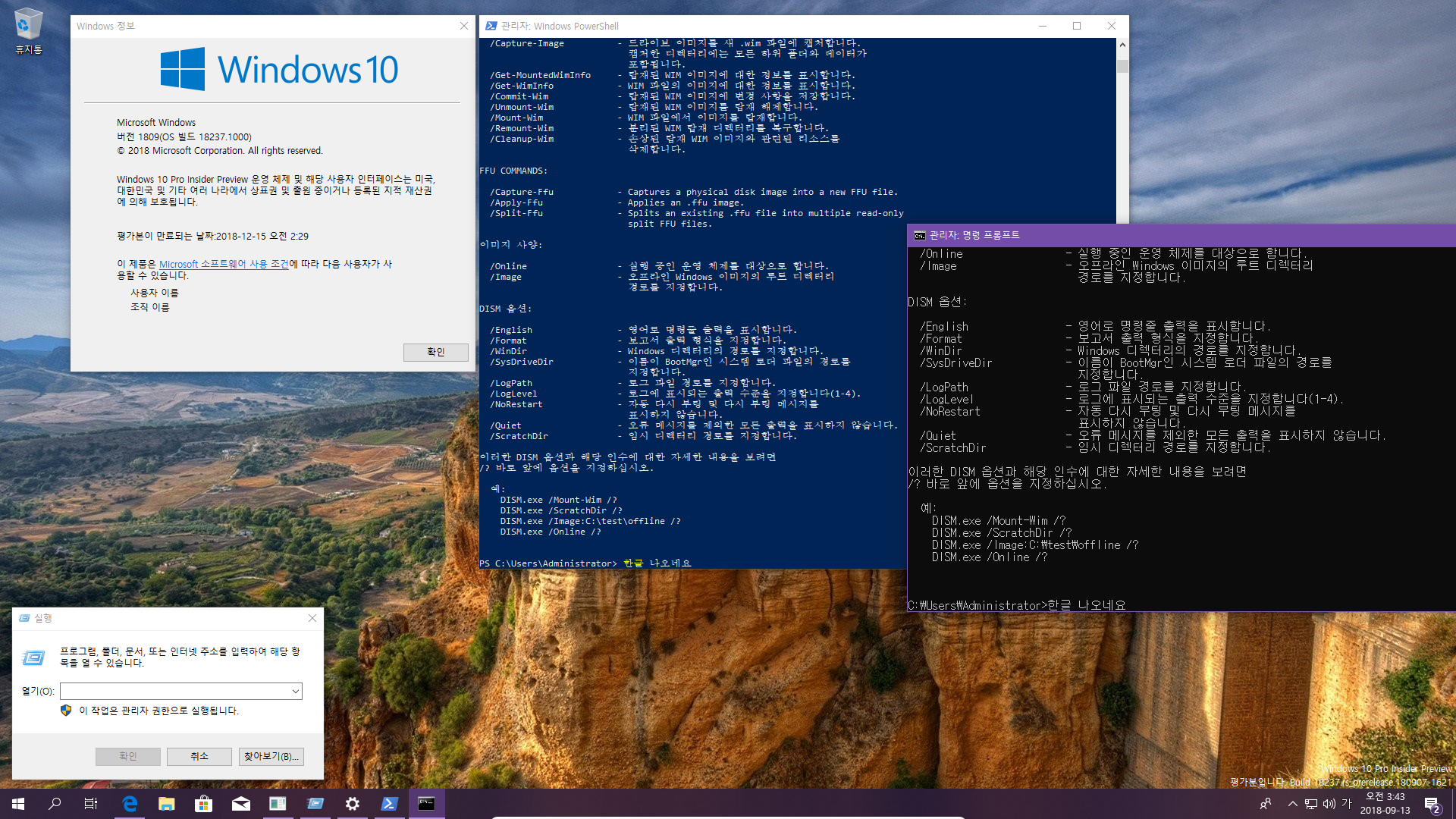The image size is (1456, 819).
Task: Click the Windows 10 logo in Windows 정보
Action: pyautogui.click(x=279, y=69)
